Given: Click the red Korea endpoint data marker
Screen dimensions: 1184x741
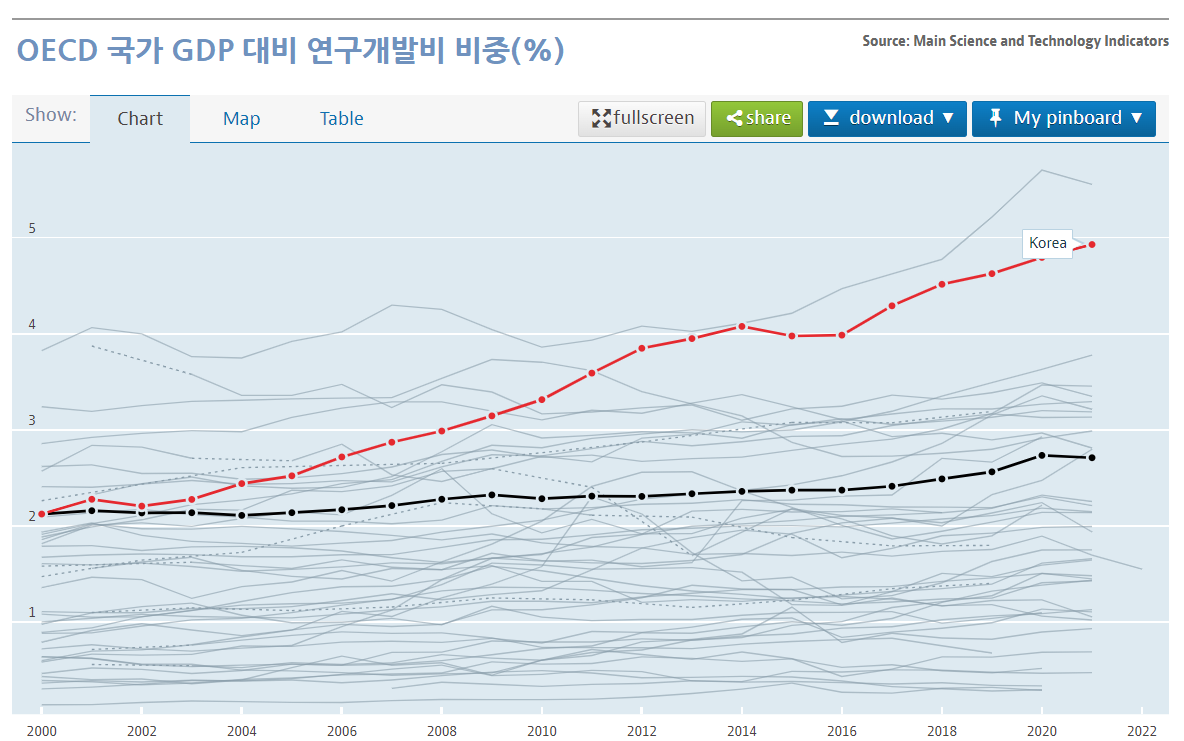Looking at the screenshot, I should pyautogui.click(x=1091, y=243).
